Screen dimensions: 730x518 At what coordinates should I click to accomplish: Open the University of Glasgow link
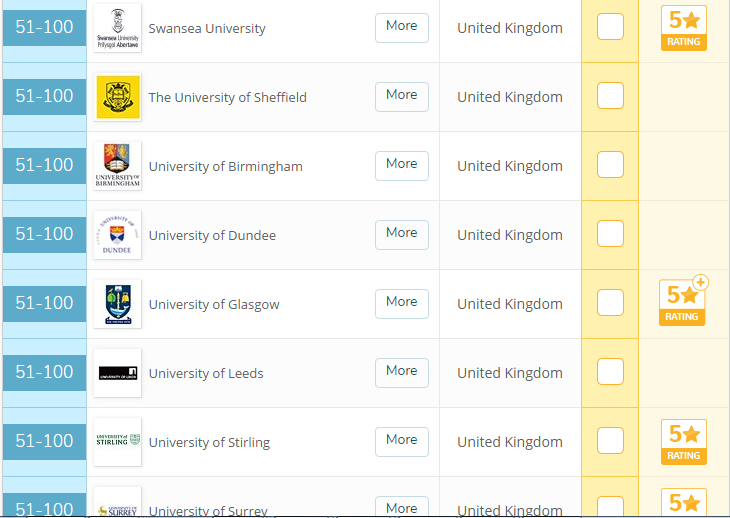point(214,304)
